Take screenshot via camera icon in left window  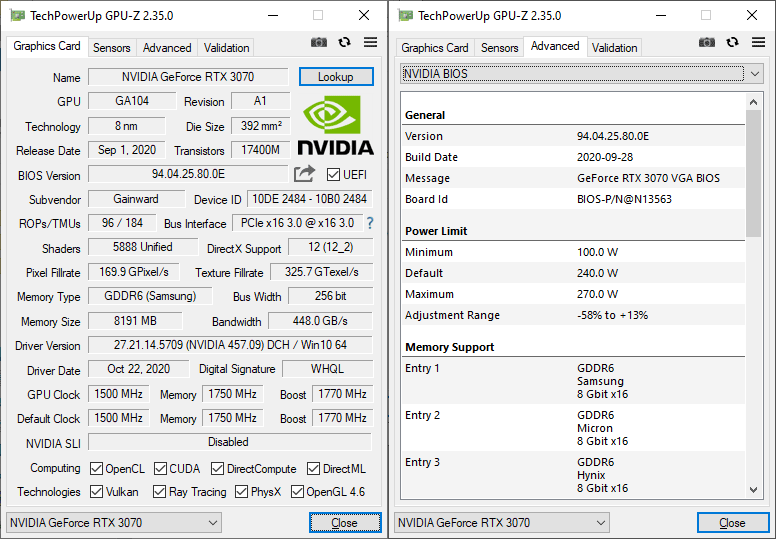click(319, 43)
